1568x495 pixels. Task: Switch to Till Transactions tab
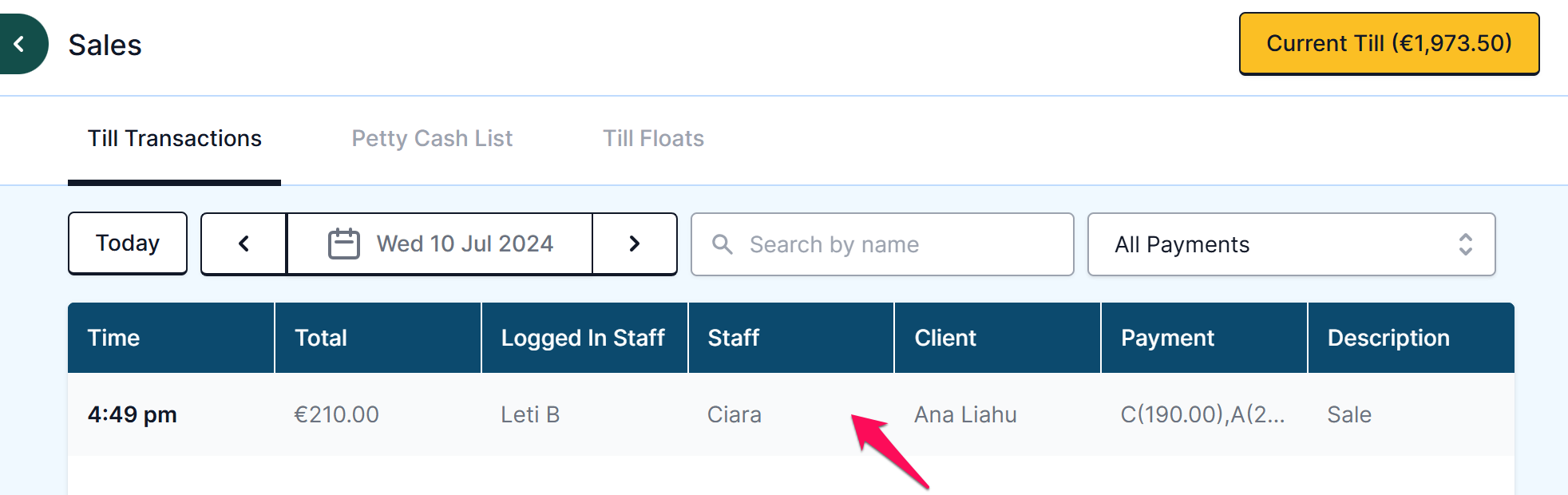tap(175, 139)
